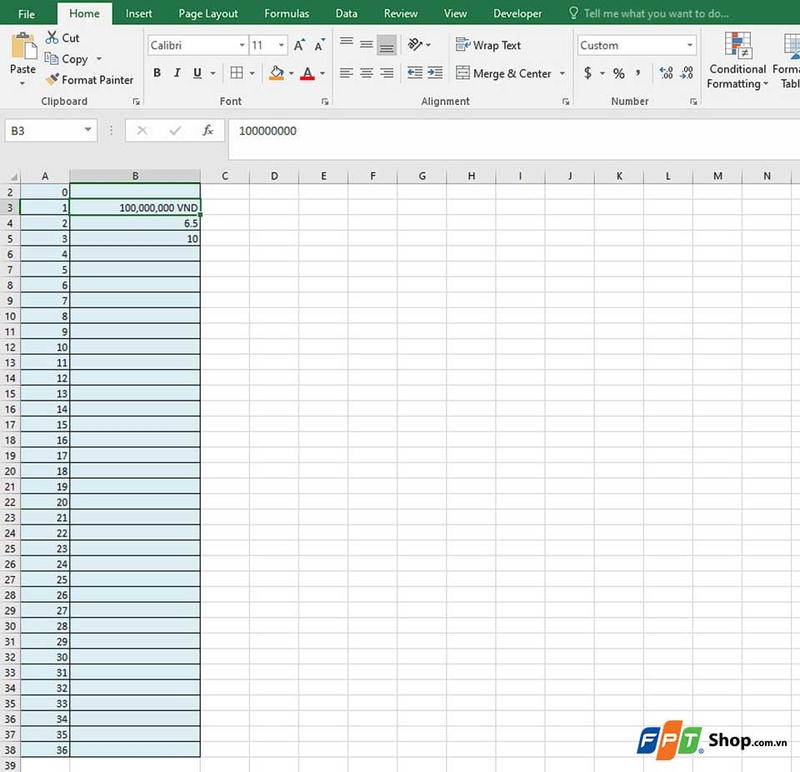Image resolution: width=800 pixels, height=772 pixels.
Task: Open the Alignment dialog launcher
Action: tap(566, 100)
